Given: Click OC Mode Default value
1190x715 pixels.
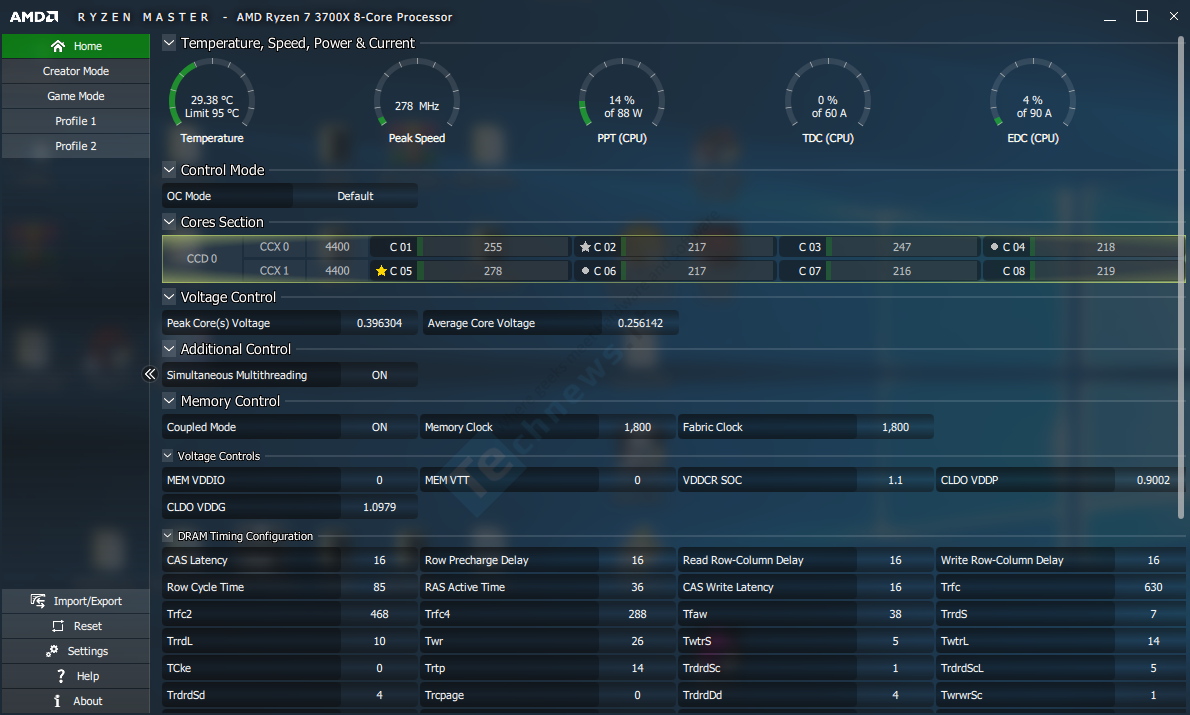Looking at the screenshot, I should click(x=355, y=196).
